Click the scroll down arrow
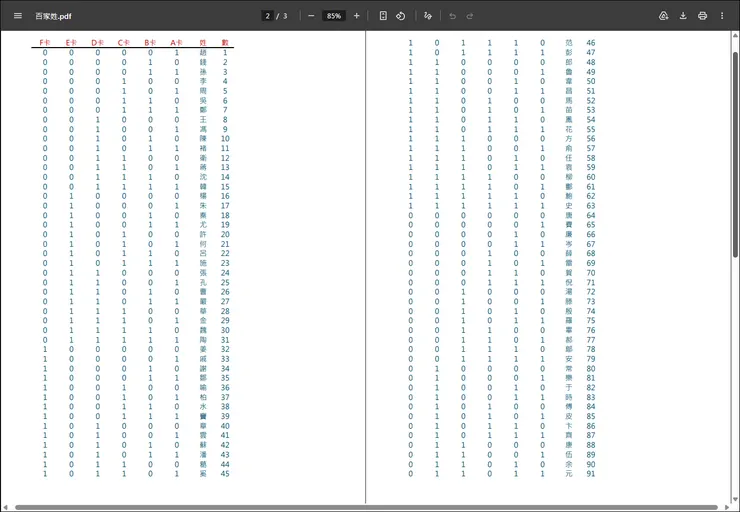740x512 pixels. 735,499
